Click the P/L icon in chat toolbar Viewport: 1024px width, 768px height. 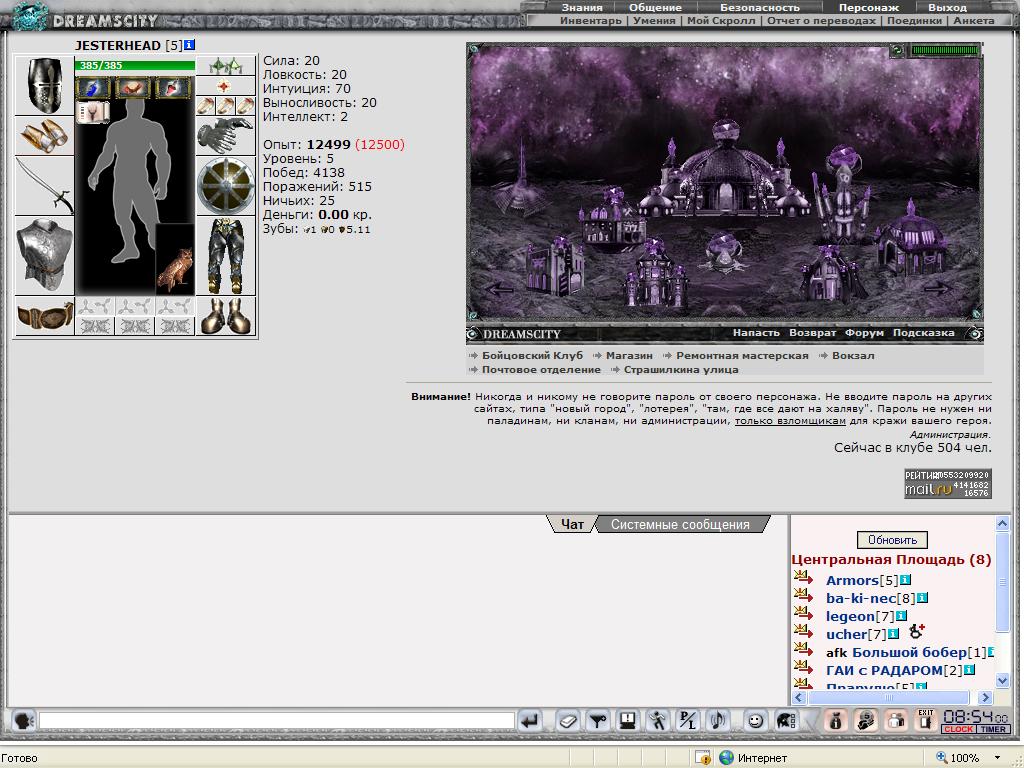[x=688, y=720]
